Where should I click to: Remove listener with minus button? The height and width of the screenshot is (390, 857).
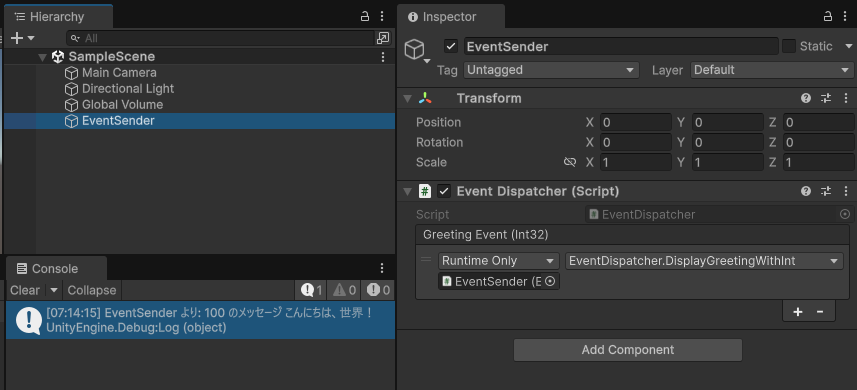coord(820,312)
